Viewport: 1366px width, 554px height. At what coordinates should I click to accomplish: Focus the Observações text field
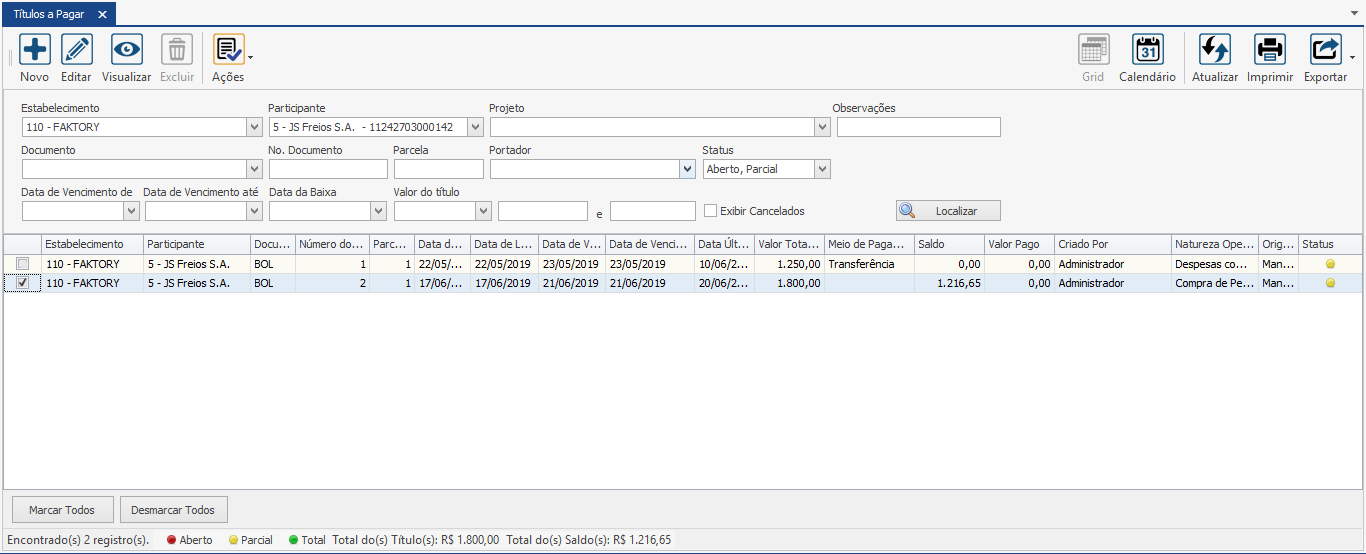(918, 127)
